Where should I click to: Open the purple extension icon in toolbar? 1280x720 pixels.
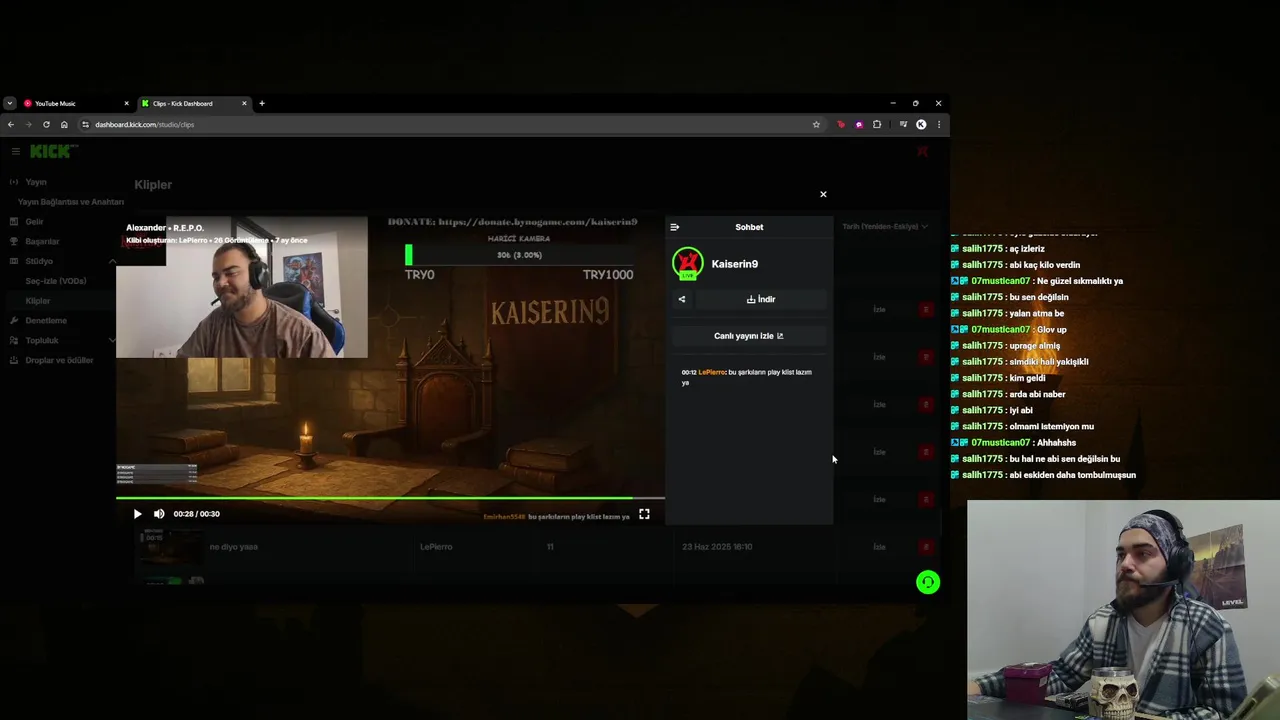pyautogui.click(x=859, y=125)
